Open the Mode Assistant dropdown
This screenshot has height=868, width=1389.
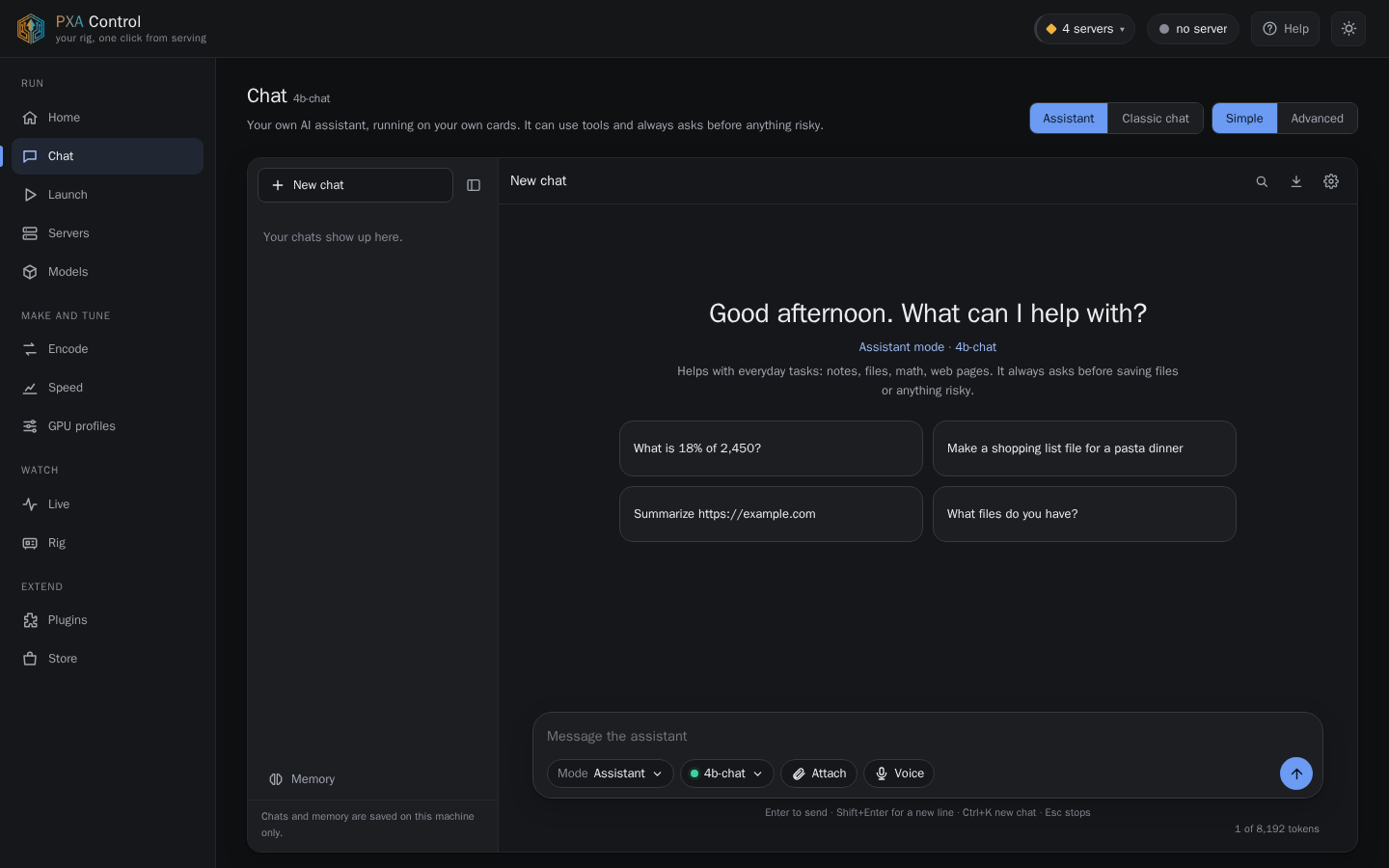tap(610, 773)
